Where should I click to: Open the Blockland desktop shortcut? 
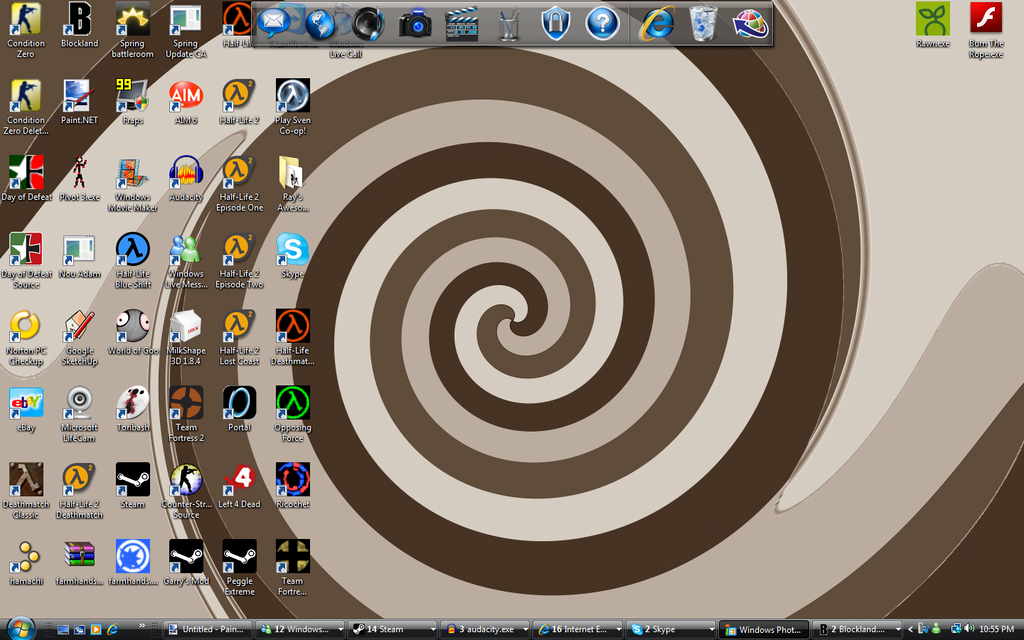80,26
